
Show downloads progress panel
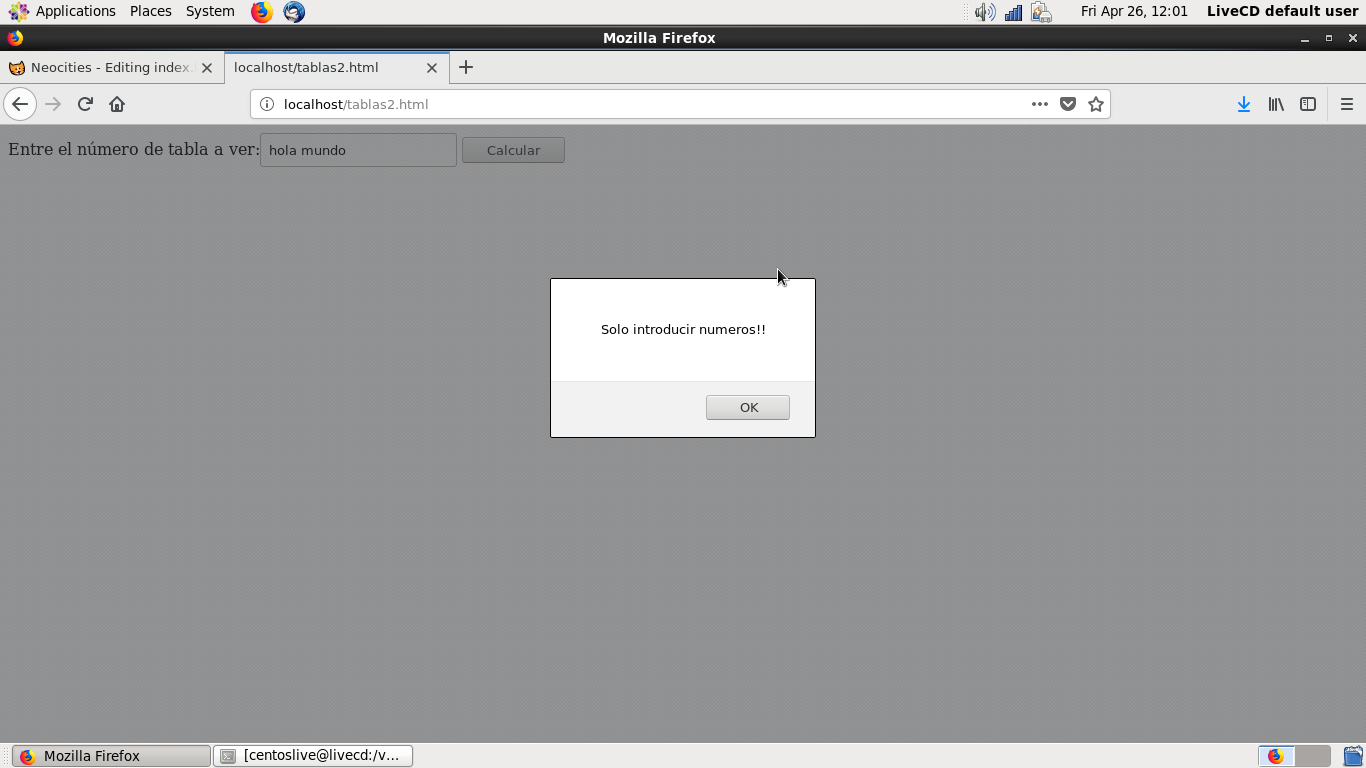(x=1243, y=104)
